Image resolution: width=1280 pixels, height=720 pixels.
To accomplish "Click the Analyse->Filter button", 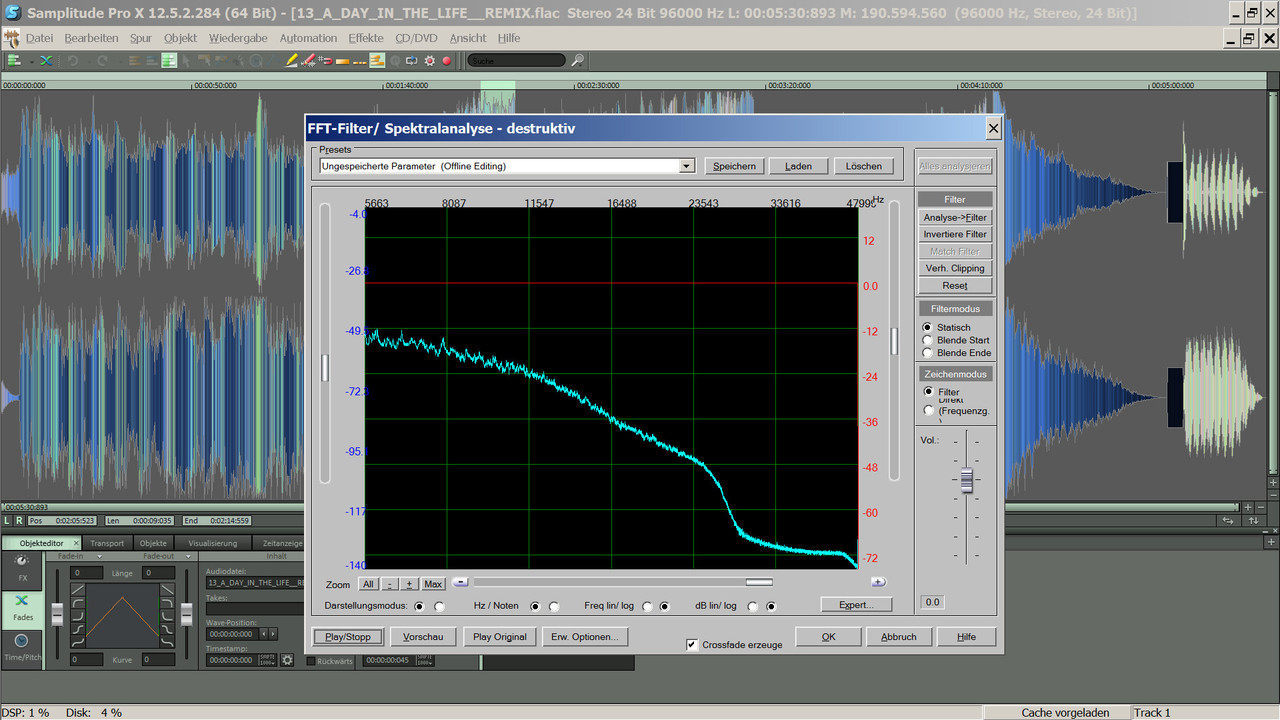I will [955, 217].
